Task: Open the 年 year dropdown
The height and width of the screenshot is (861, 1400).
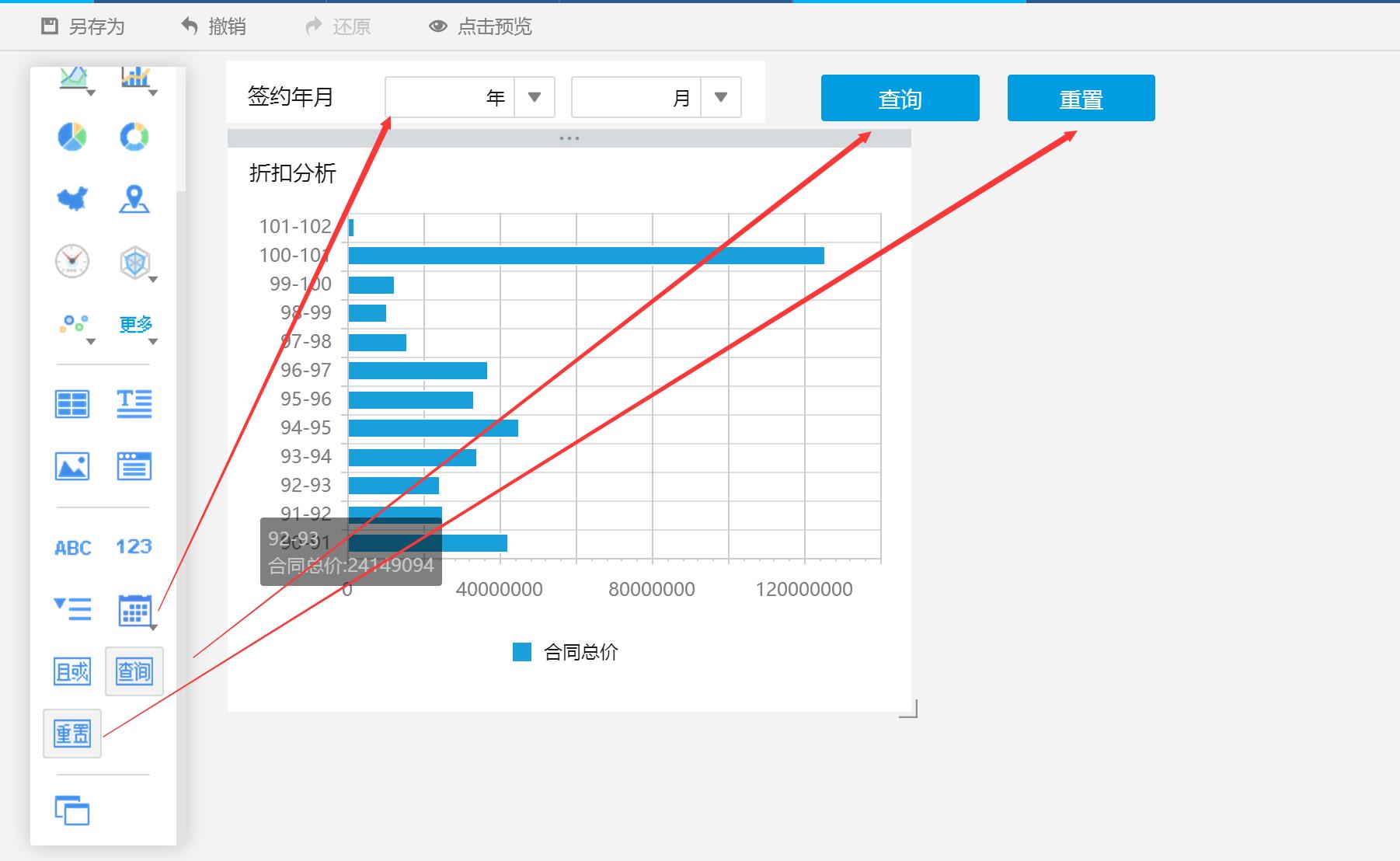Action: [x=534, y=97]
